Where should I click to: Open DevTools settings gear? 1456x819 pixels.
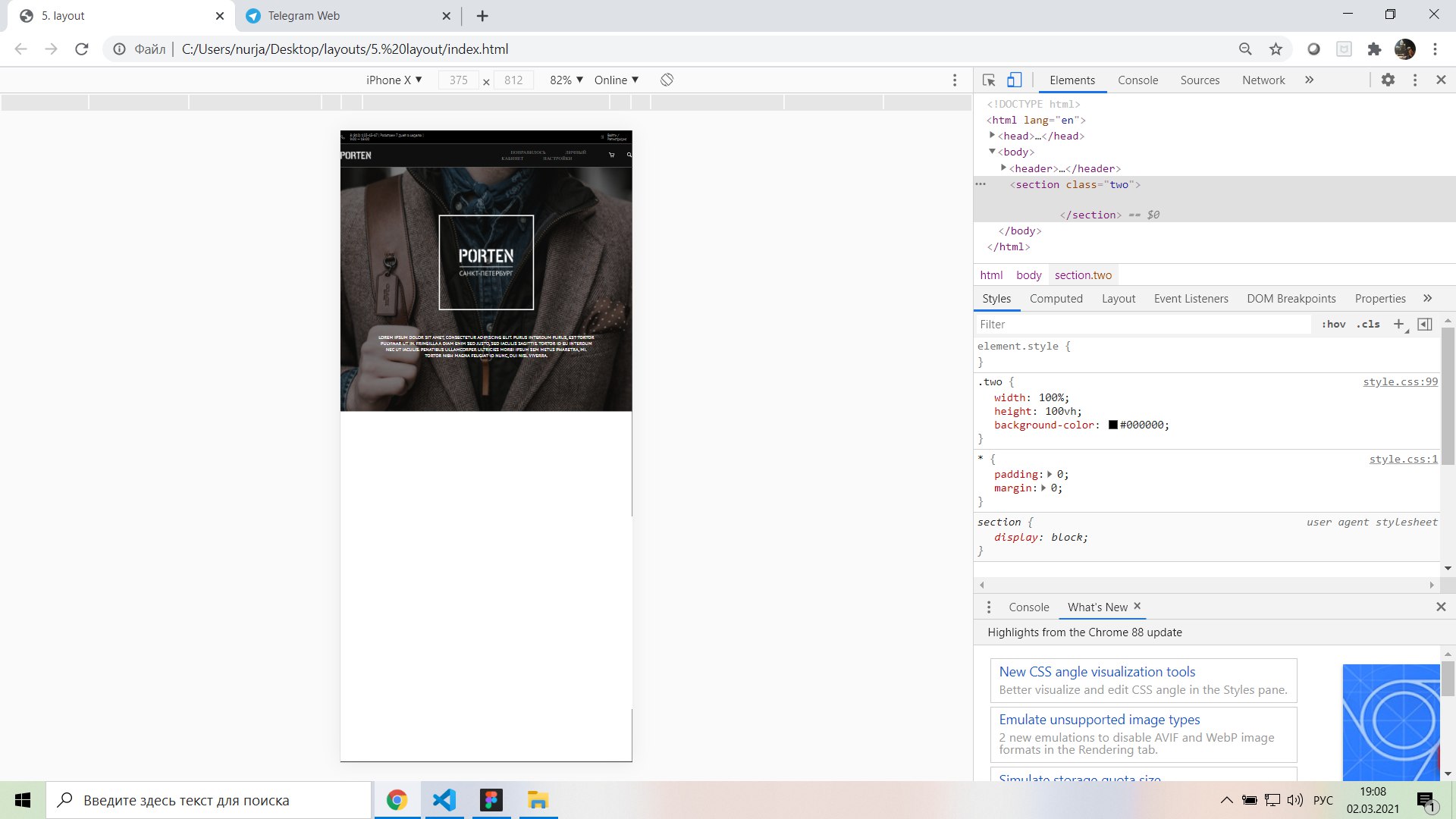tap(1388, 80)
